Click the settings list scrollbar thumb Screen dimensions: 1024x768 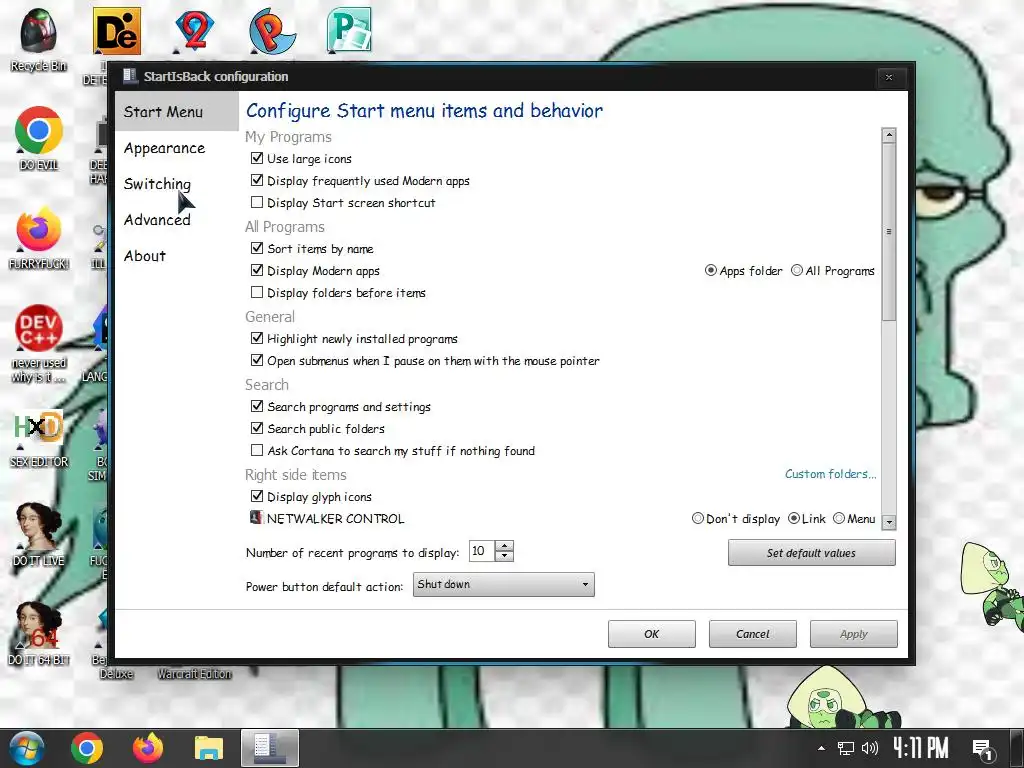pyautogui.click(x=888, y=232)
